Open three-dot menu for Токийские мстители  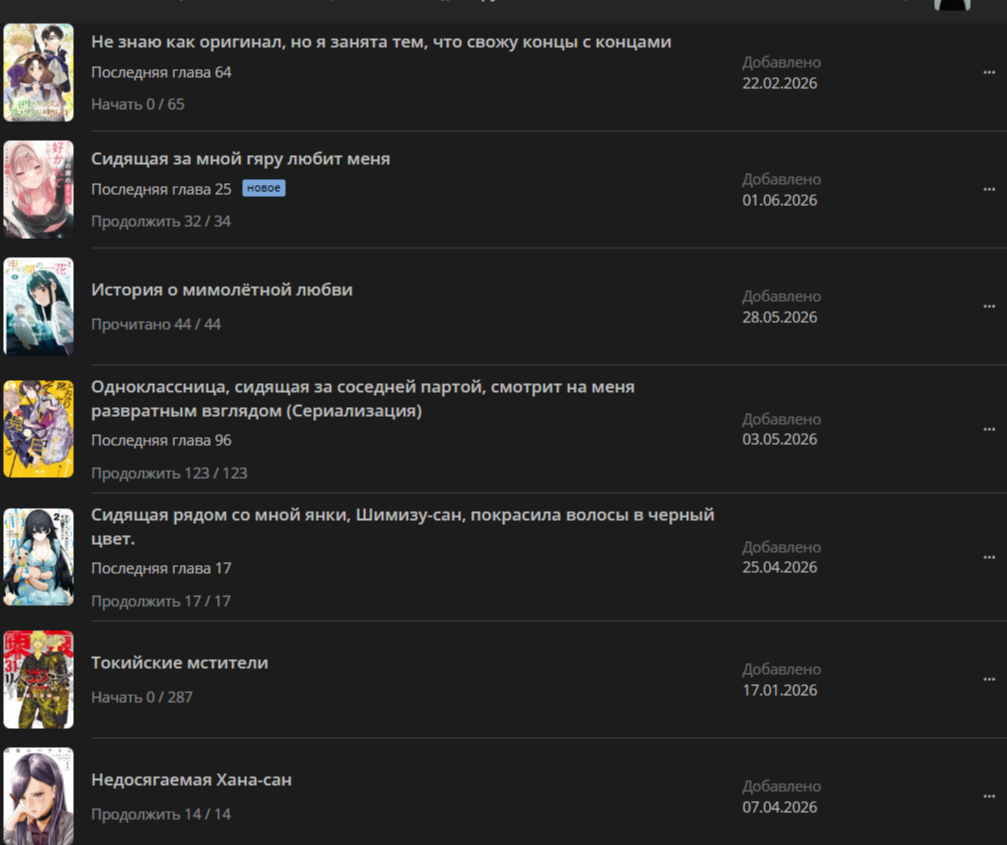[x=989, y=679]
